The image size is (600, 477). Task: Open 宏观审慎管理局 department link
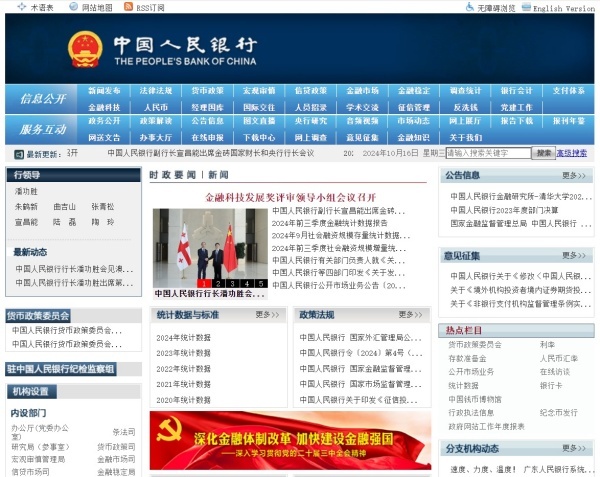(38, 459)
